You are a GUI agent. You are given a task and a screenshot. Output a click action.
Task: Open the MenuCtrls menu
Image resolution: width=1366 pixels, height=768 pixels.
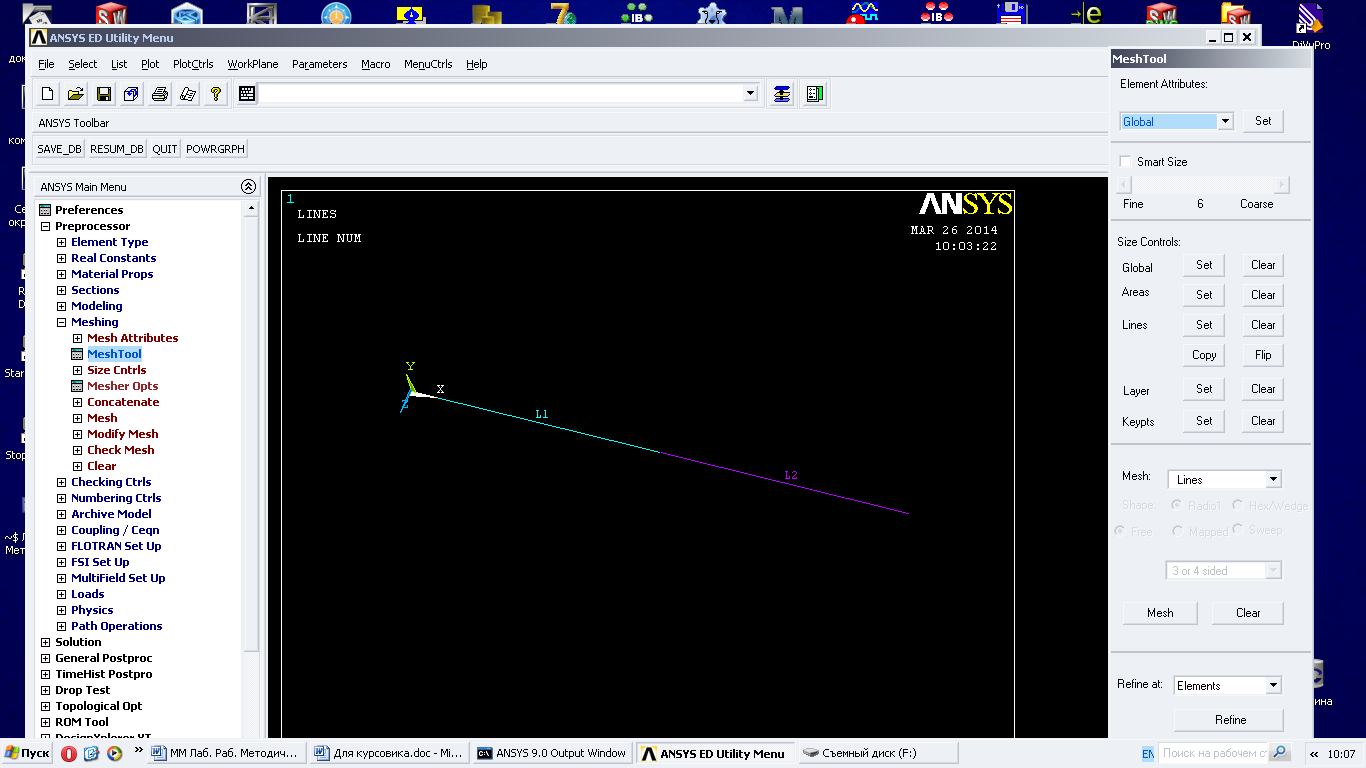pos(428,64)
